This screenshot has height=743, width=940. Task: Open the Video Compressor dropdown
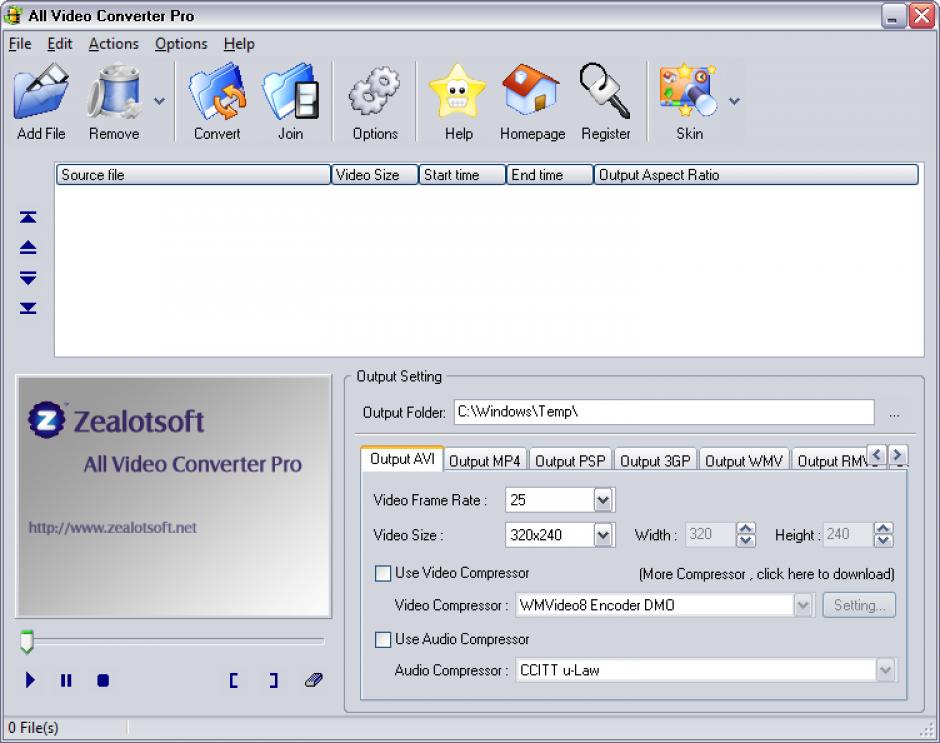[803, 604]
